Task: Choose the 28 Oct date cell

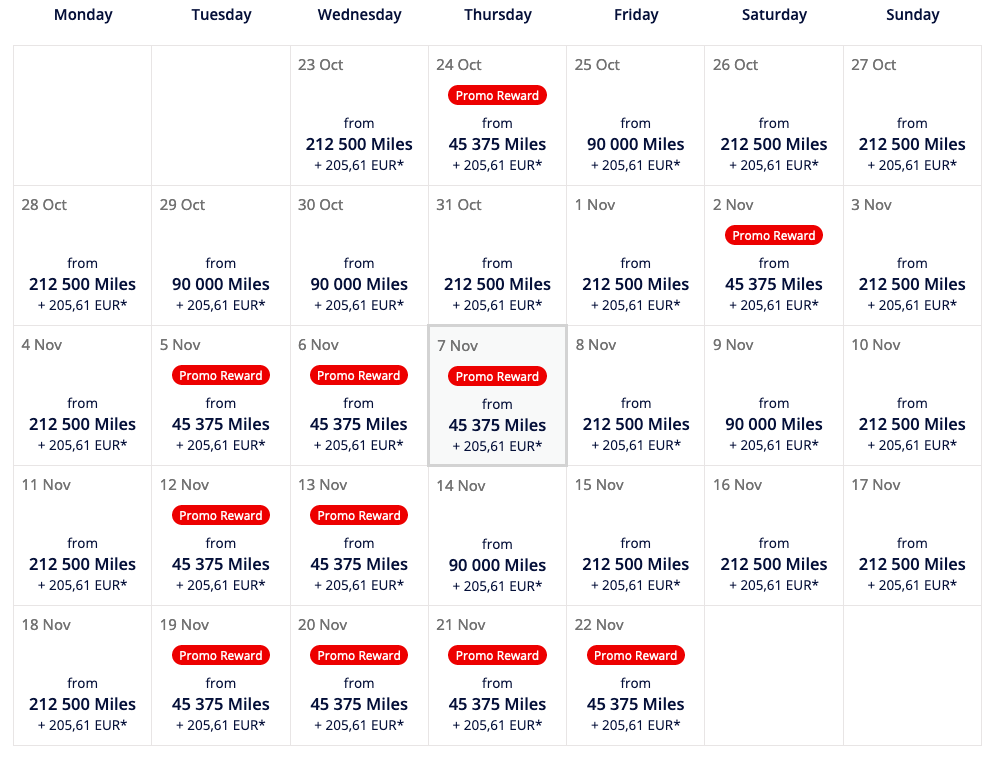Action: [82, 255]
